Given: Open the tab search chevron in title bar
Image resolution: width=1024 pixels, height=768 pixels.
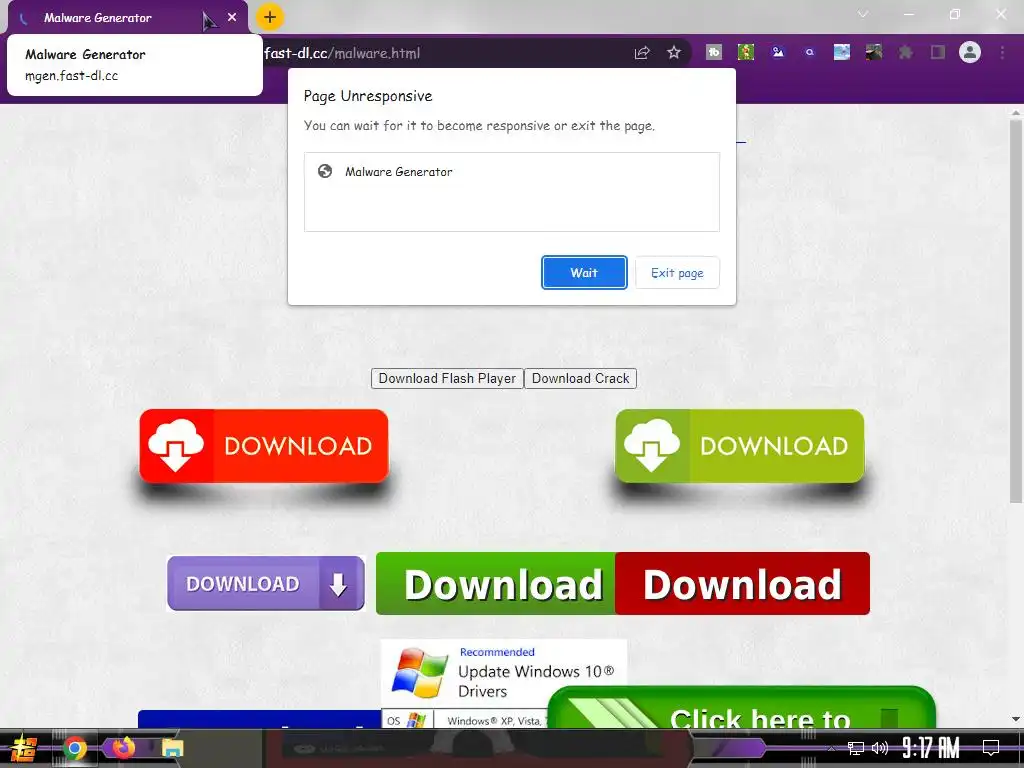Looking at the screenshot, I should pyautogui.click(x=863, y=14).
